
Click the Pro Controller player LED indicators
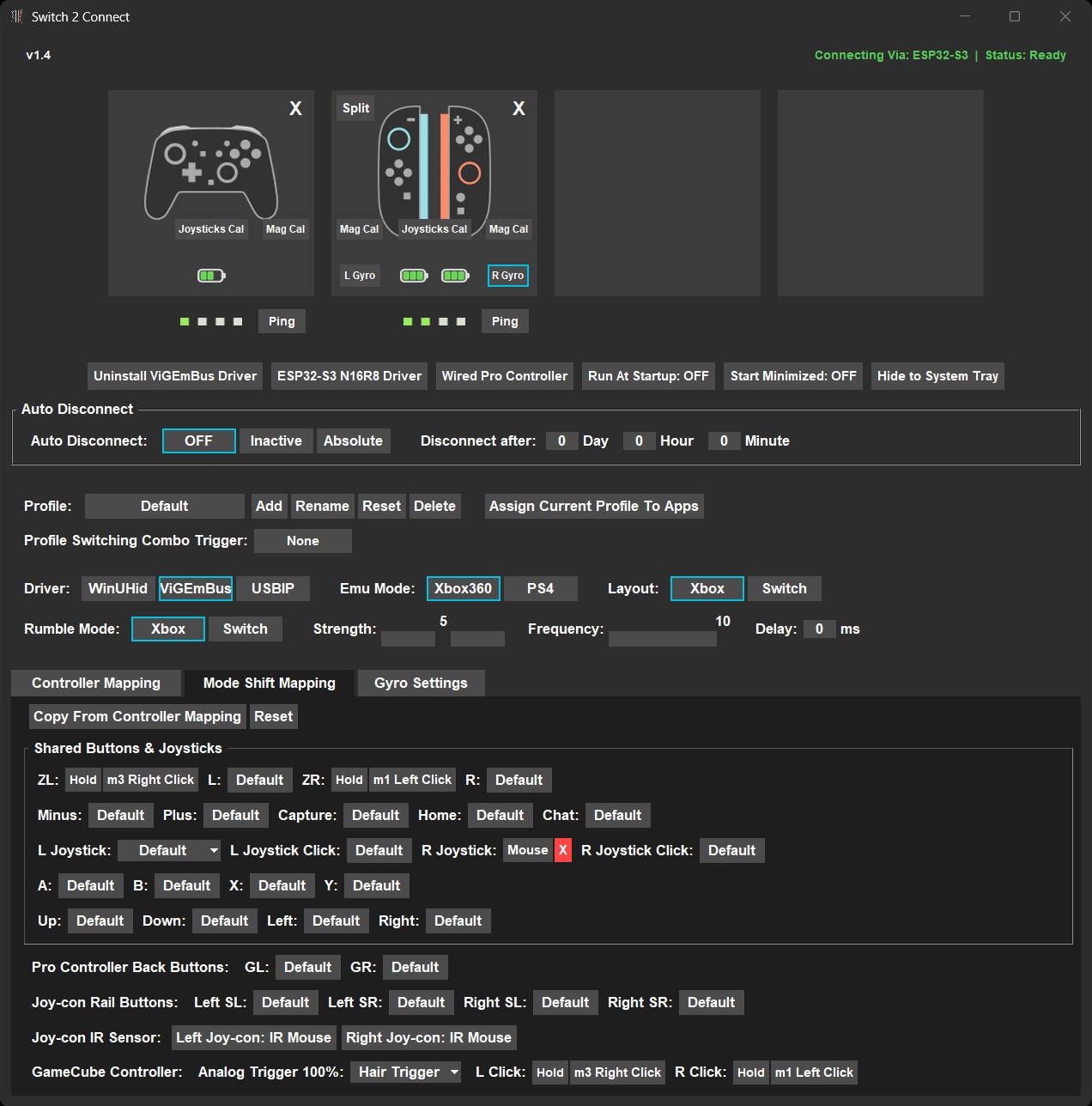[211, 321]
